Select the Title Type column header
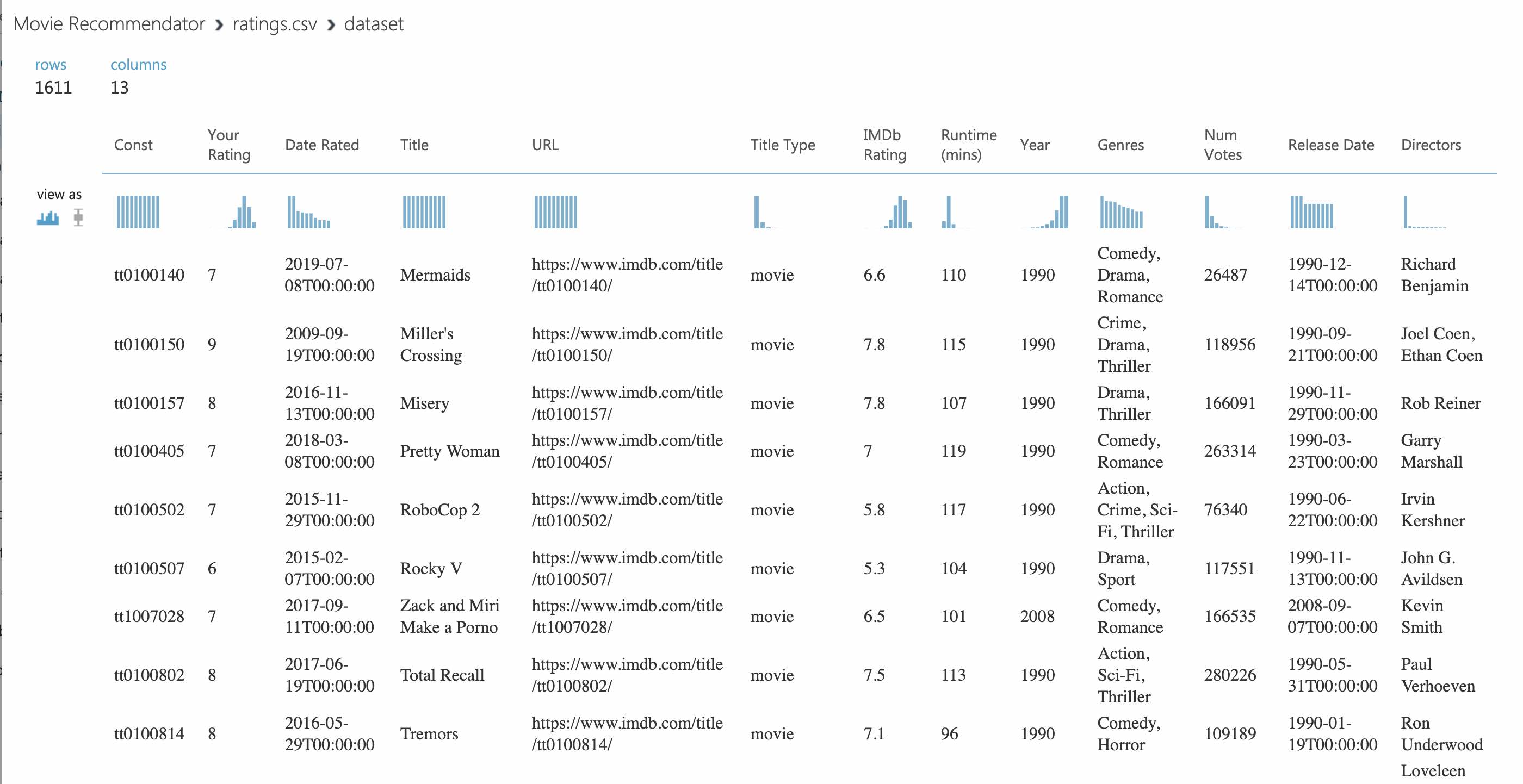1523x784 pixels. pyautogui.click(x=783, y=145)
